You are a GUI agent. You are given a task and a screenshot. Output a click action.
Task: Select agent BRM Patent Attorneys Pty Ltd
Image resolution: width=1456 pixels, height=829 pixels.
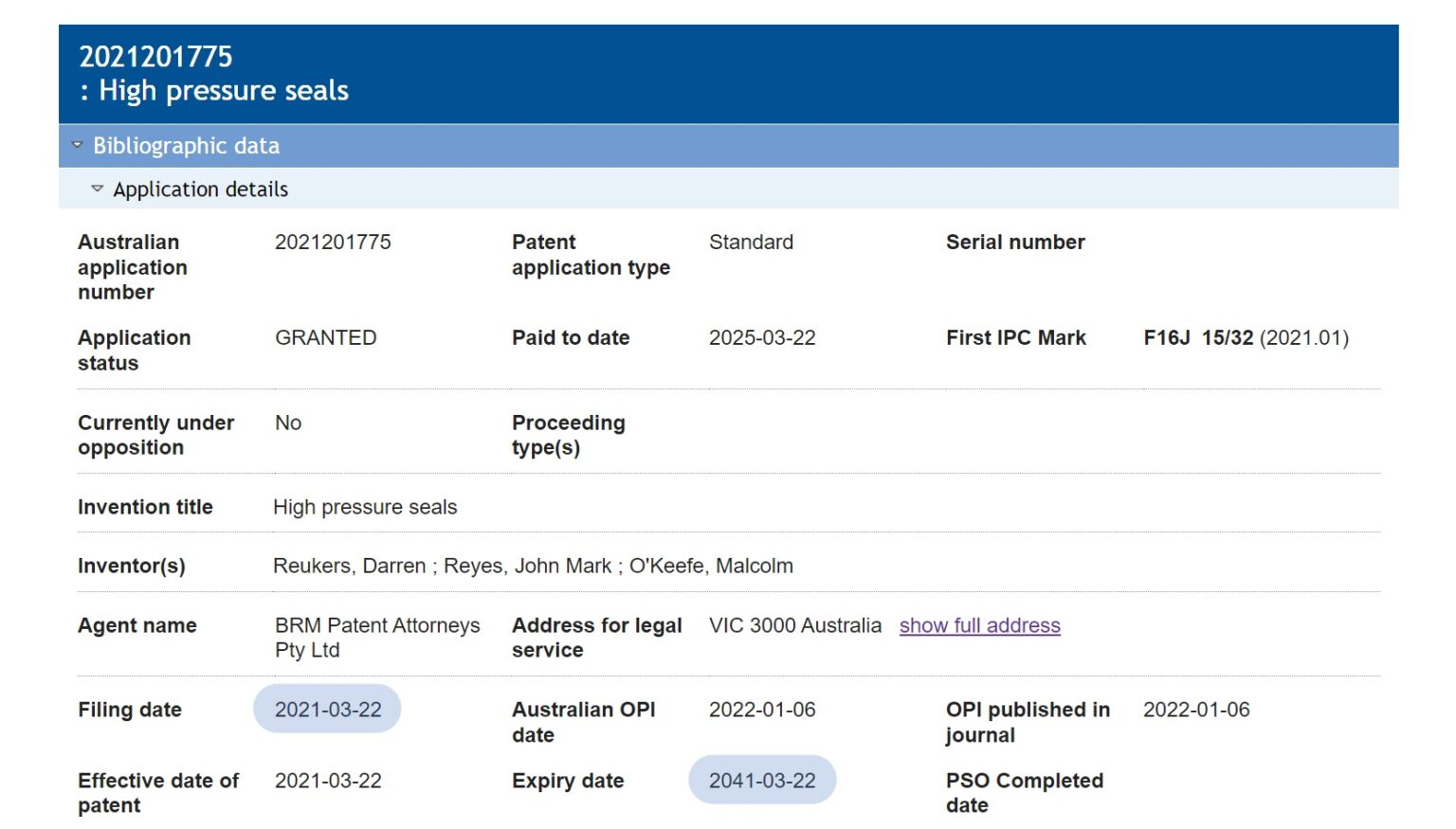(376, 638)
